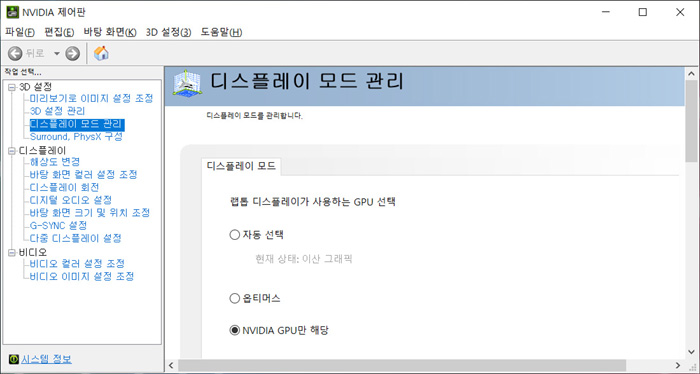Click the vertical scrollbar down arrow
Image resolution: width=700 pixels, height=374 pixels.
click(692, 352)
